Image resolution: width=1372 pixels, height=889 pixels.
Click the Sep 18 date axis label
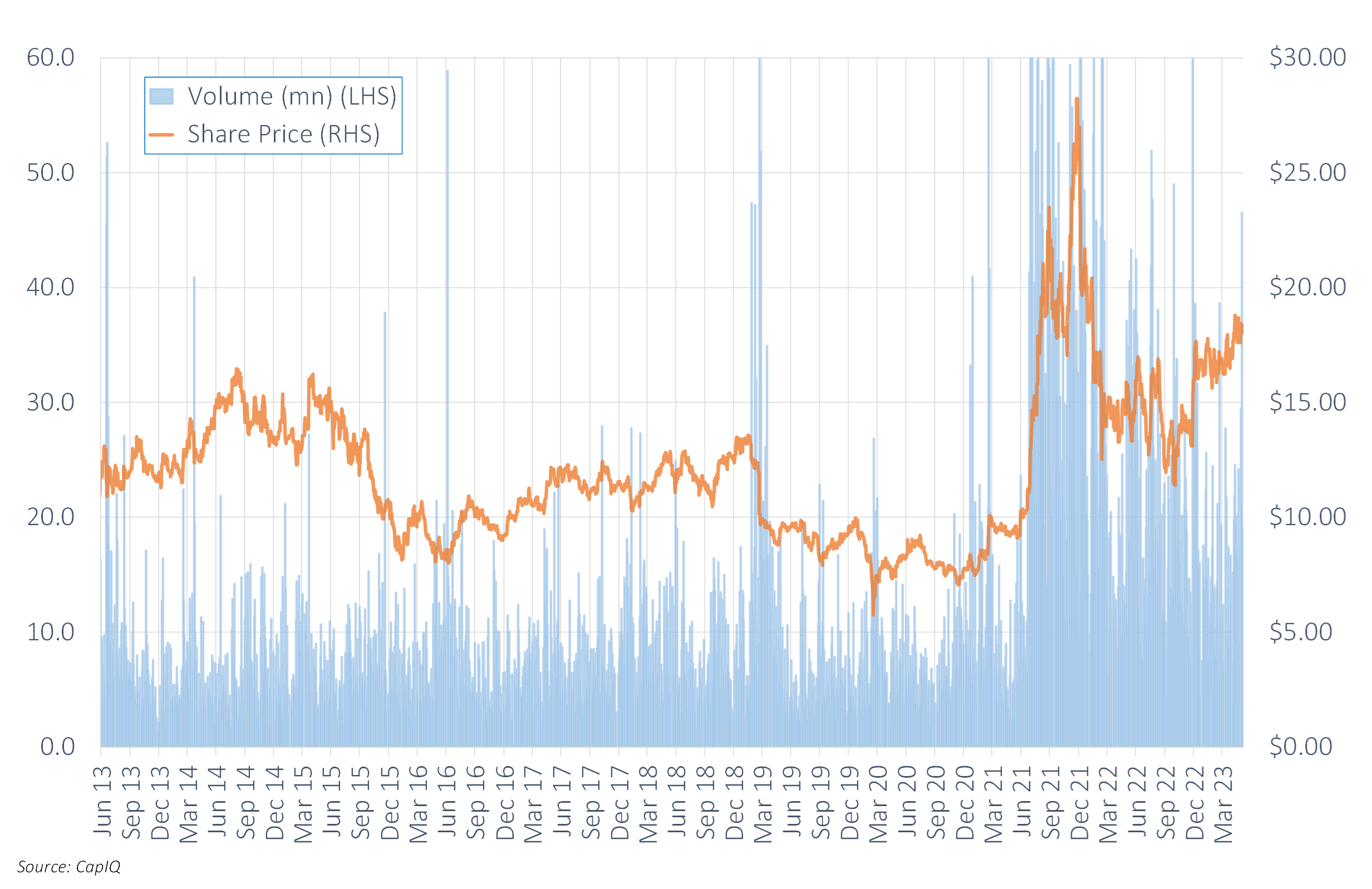706,803
